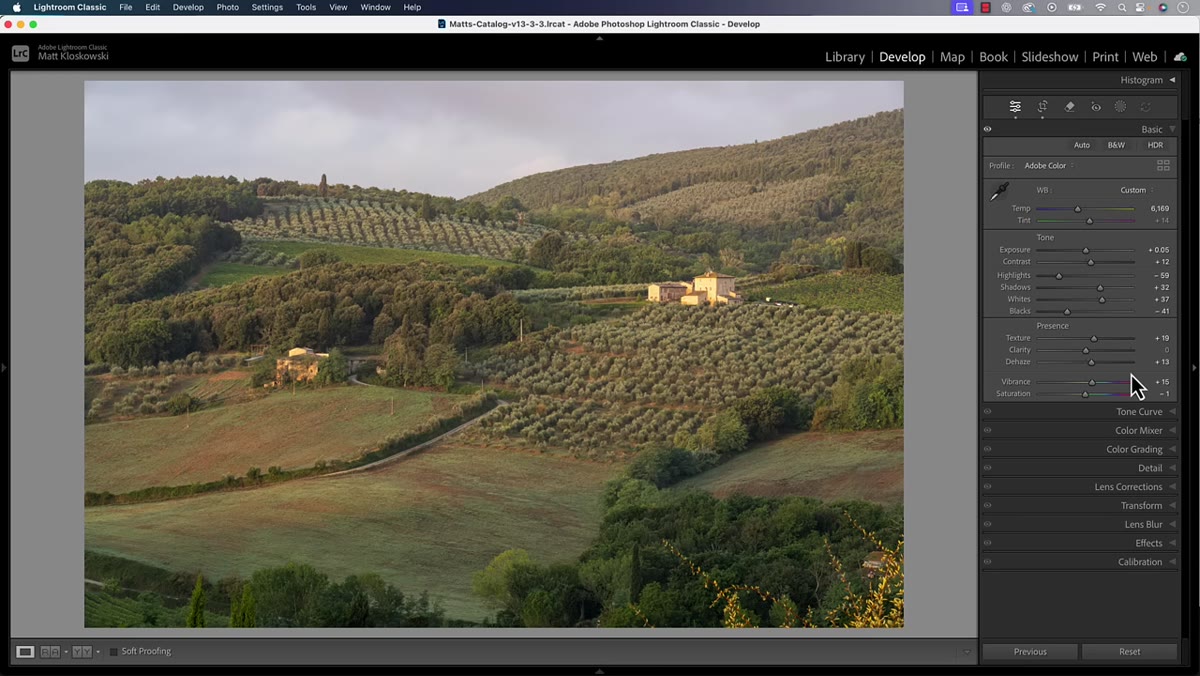Toggle Transform panel eye switch
Viewport: 1200px width, 676px height.
[987, 506]
